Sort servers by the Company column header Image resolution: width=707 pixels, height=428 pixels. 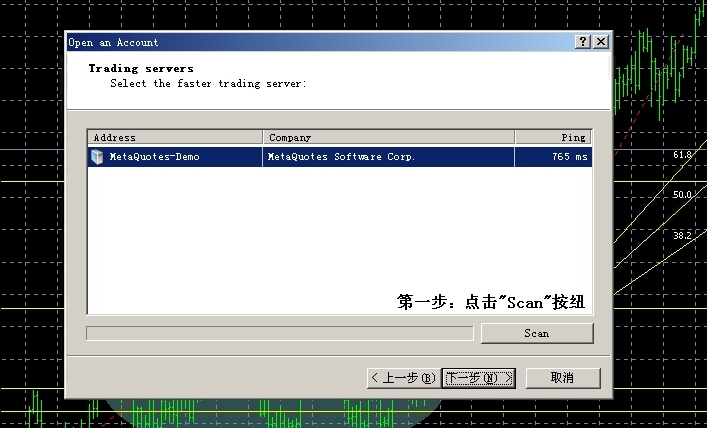pos(389,137)
